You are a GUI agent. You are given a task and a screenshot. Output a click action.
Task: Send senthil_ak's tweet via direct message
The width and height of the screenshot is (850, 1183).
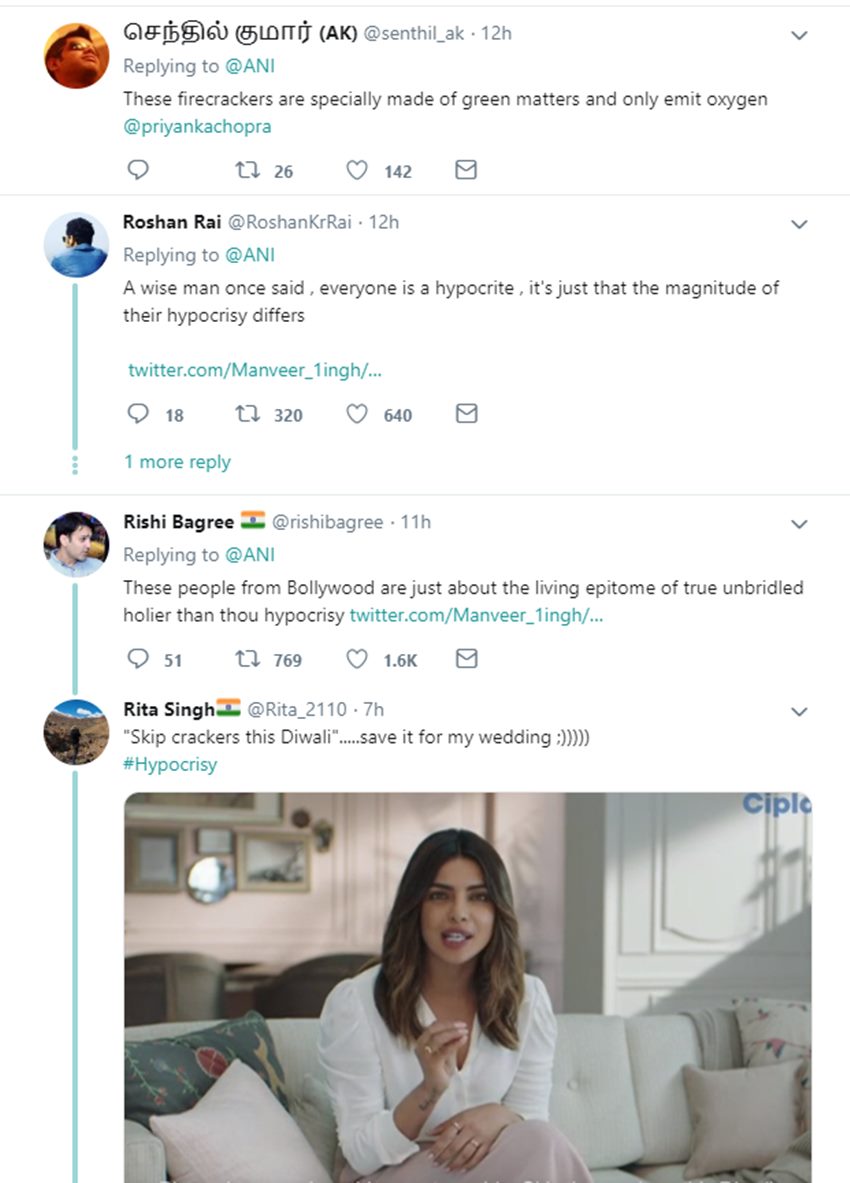(x=466, y=170)
